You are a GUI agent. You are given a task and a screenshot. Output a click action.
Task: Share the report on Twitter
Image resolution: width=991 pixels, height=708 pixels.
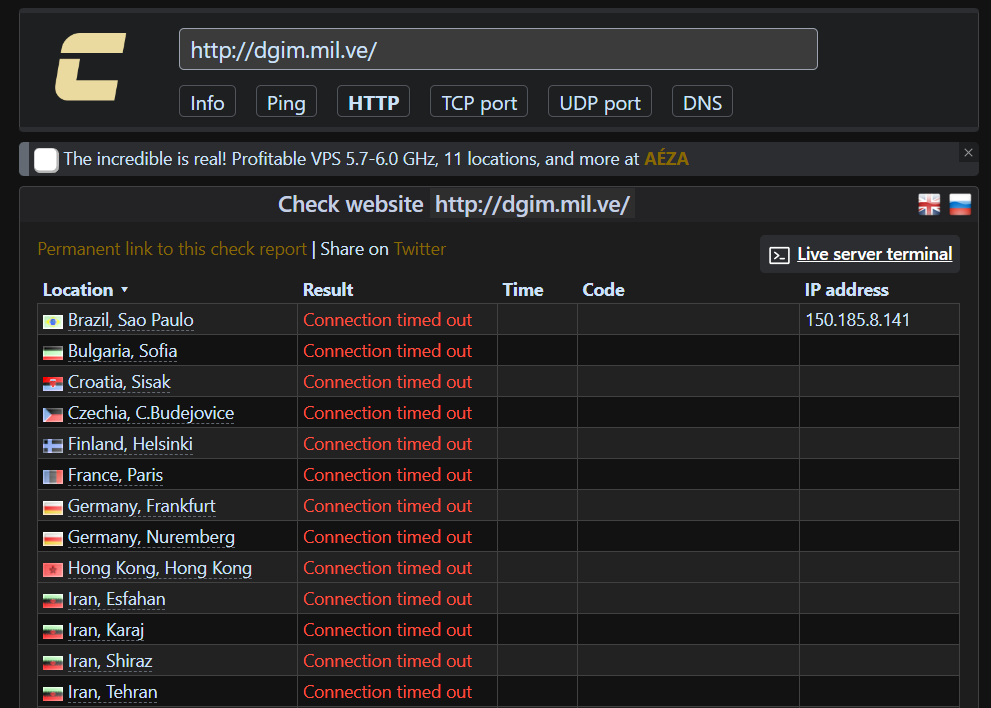420,249
